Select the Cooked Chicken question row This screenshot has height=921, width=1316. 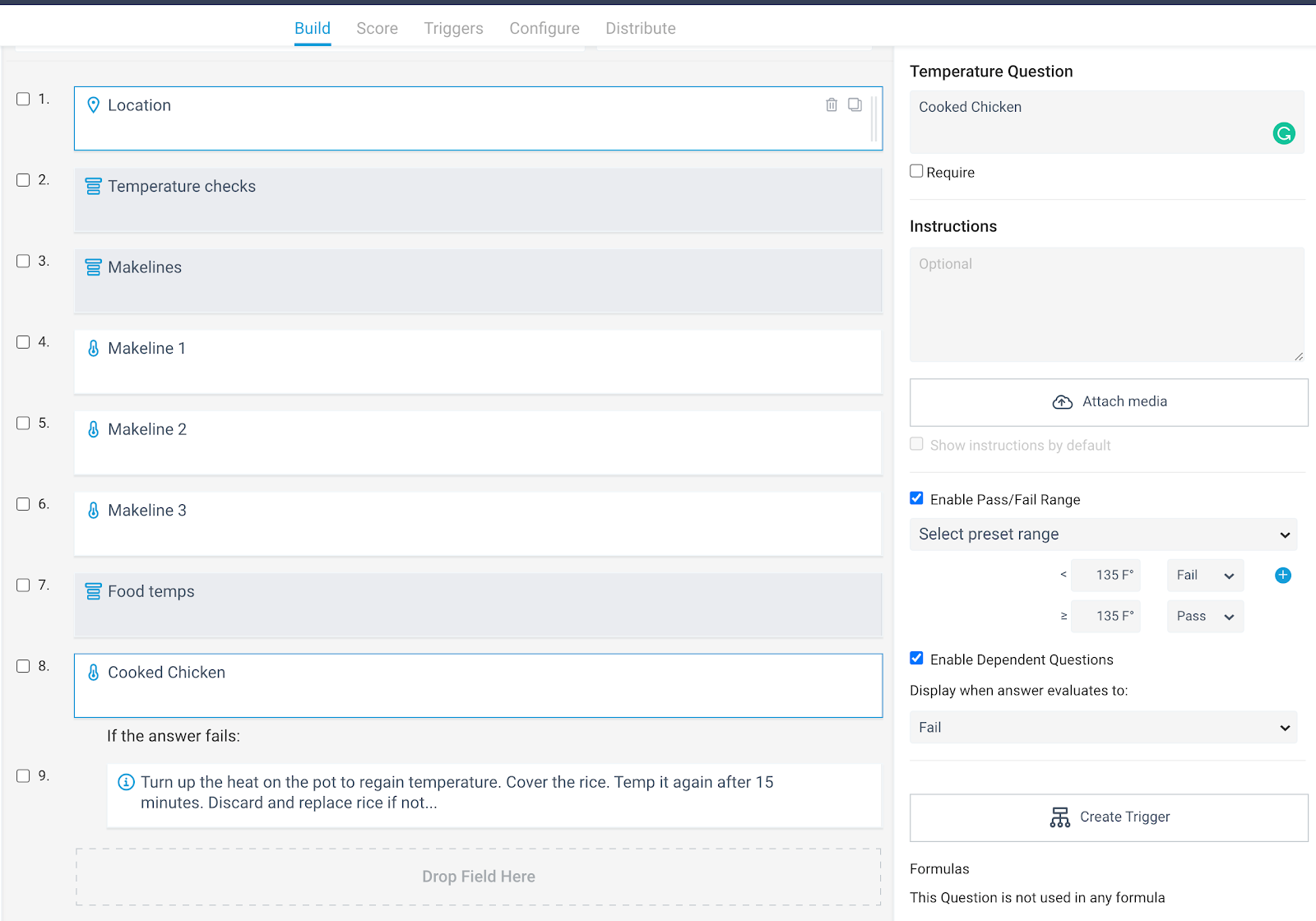[479, 686]
